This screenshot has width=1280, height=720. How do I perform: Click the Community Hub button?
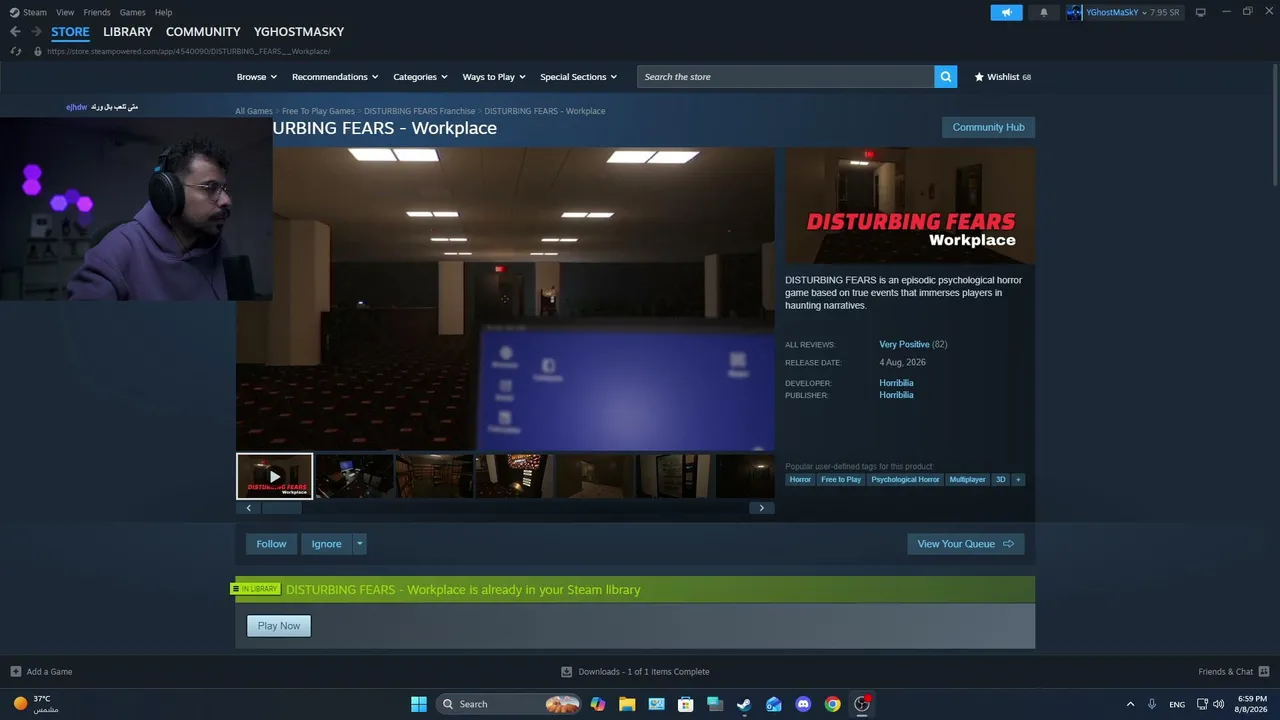988,127
